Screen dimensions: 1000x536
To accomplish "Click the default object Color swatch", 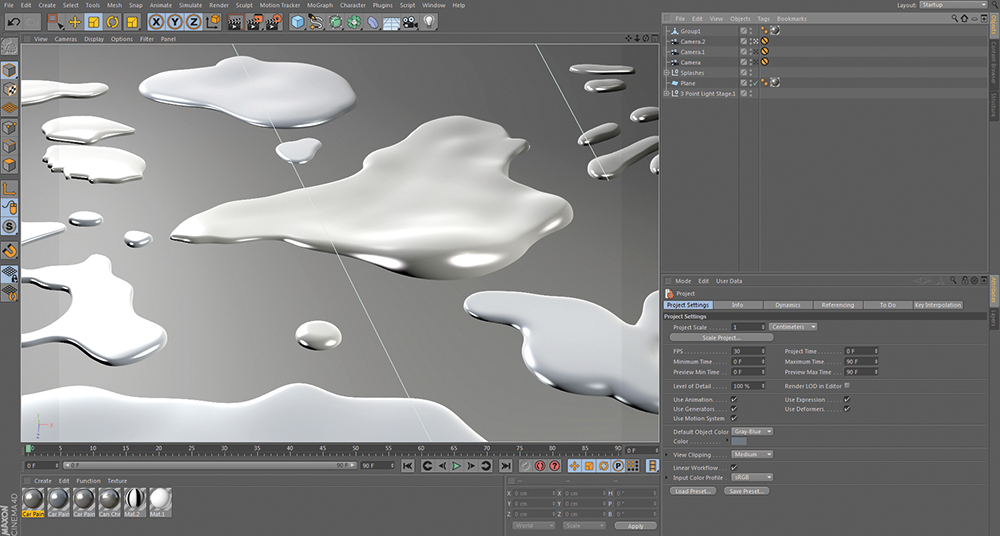I will click(739, 442).
